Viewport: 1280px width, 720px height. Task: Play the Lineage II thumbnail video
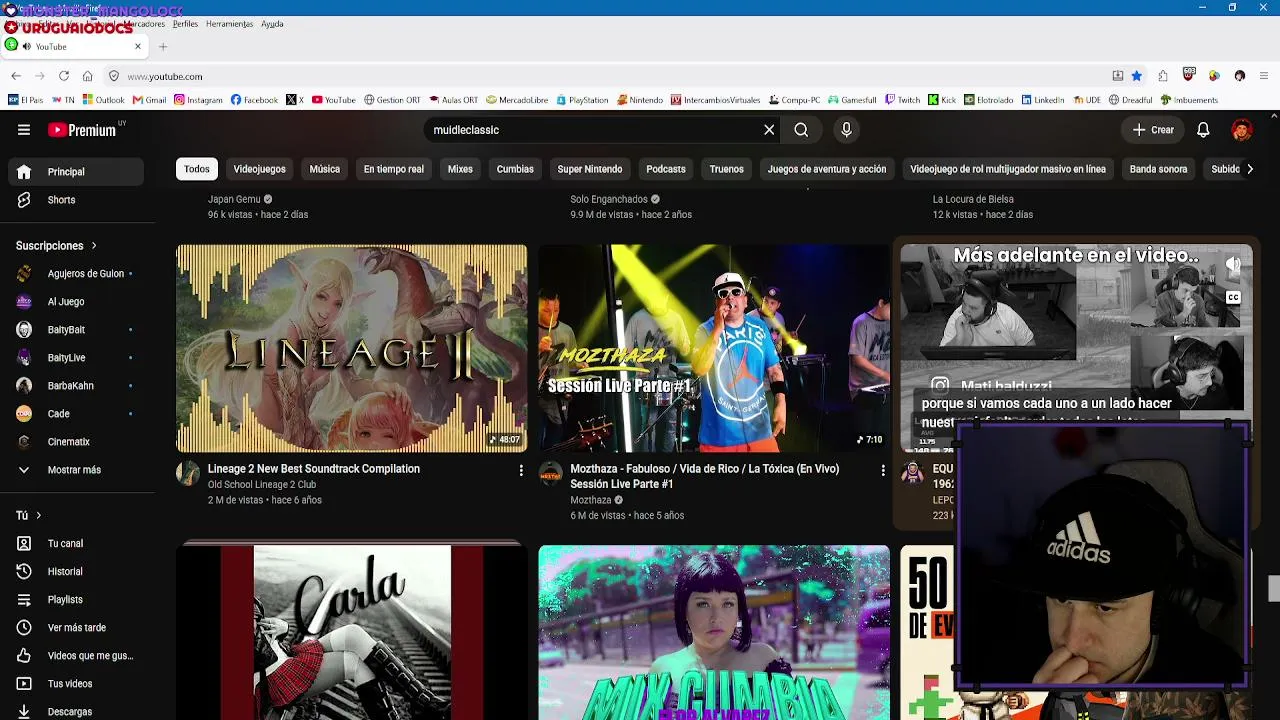[x=352, y=348]
